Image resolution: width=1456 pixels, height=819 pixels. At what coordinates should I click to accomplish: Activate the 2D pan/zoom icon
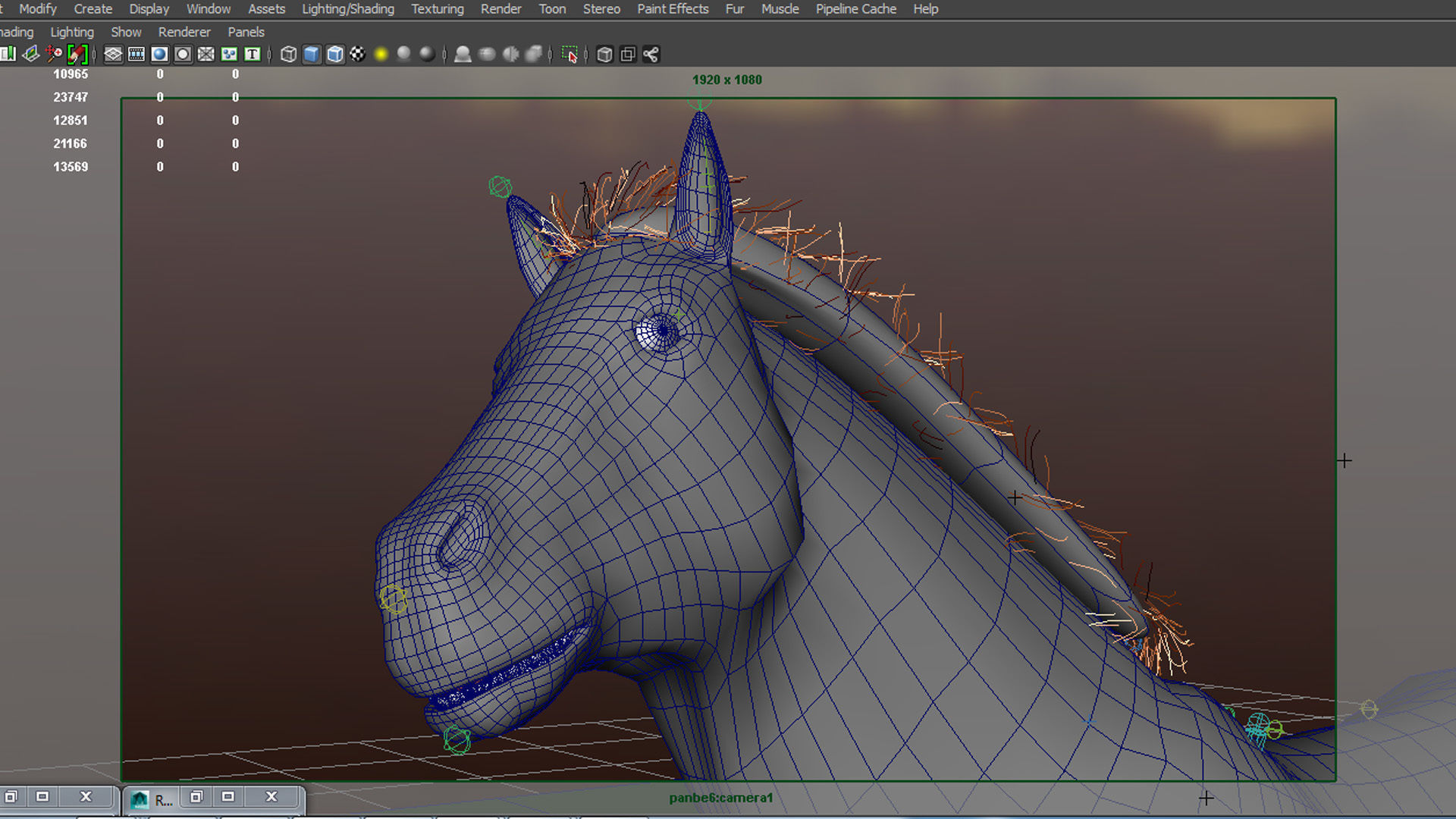pyautogui.click(x=54, y=54)
